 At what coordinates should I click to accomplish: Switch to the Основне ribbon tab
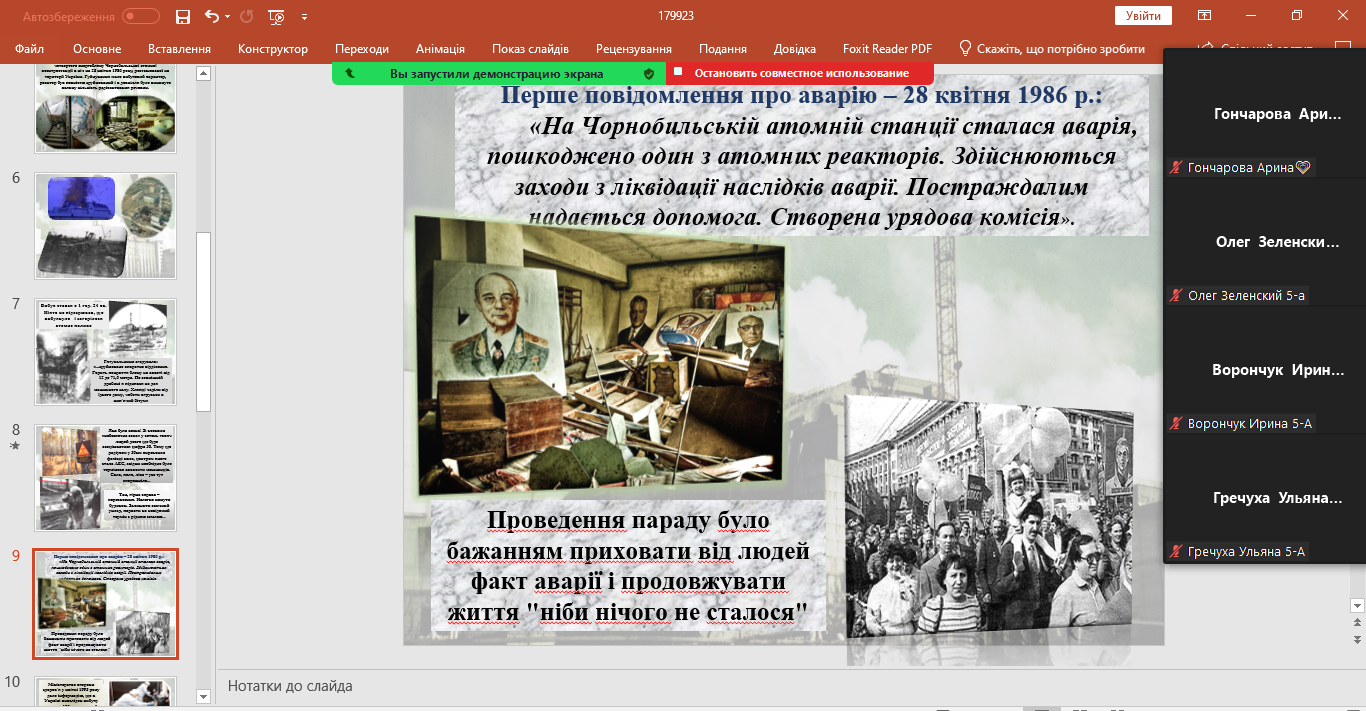point(97,48)
